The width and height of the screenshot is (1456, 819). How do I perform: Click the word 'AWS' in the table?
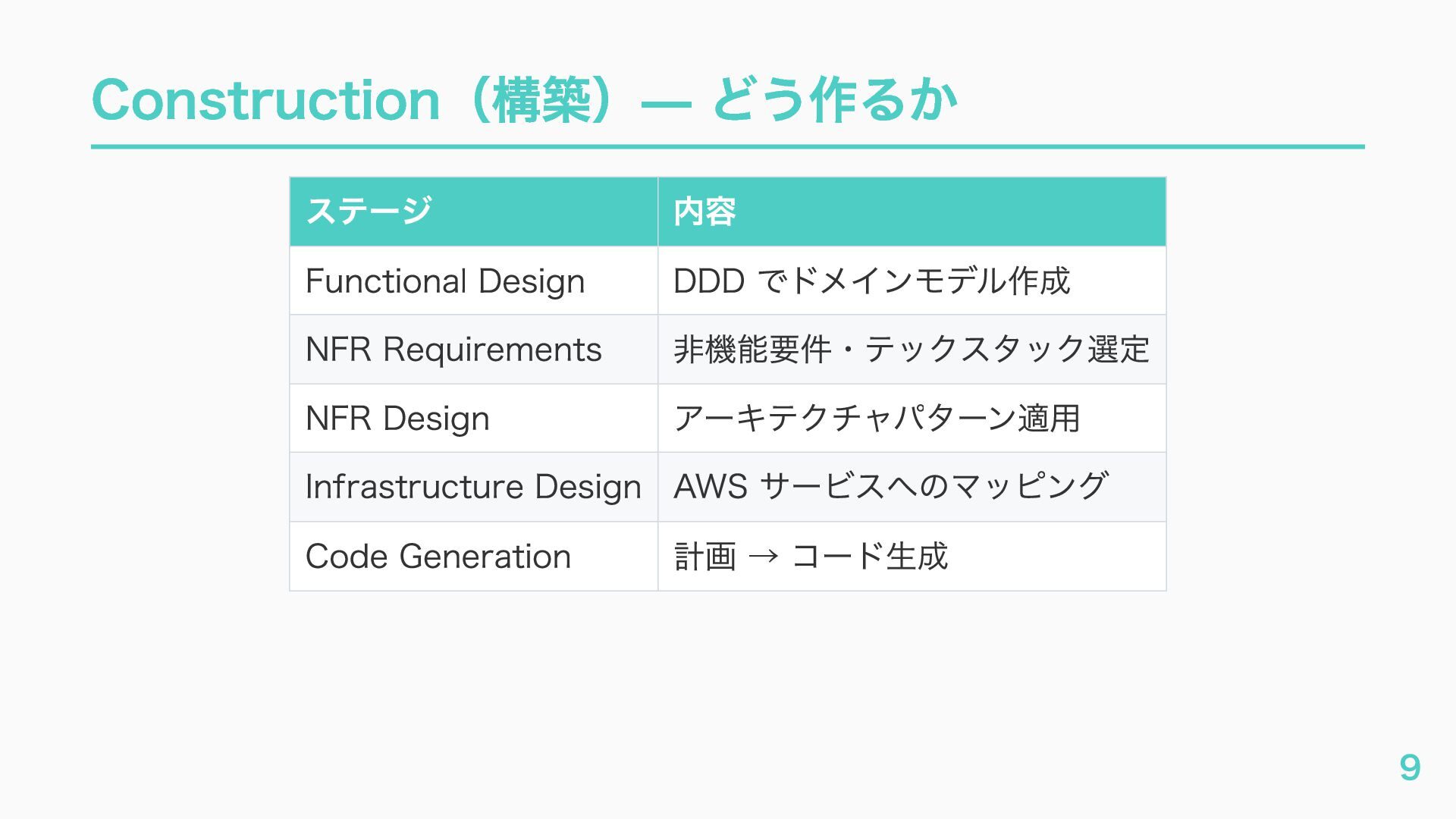pos(711,487)
